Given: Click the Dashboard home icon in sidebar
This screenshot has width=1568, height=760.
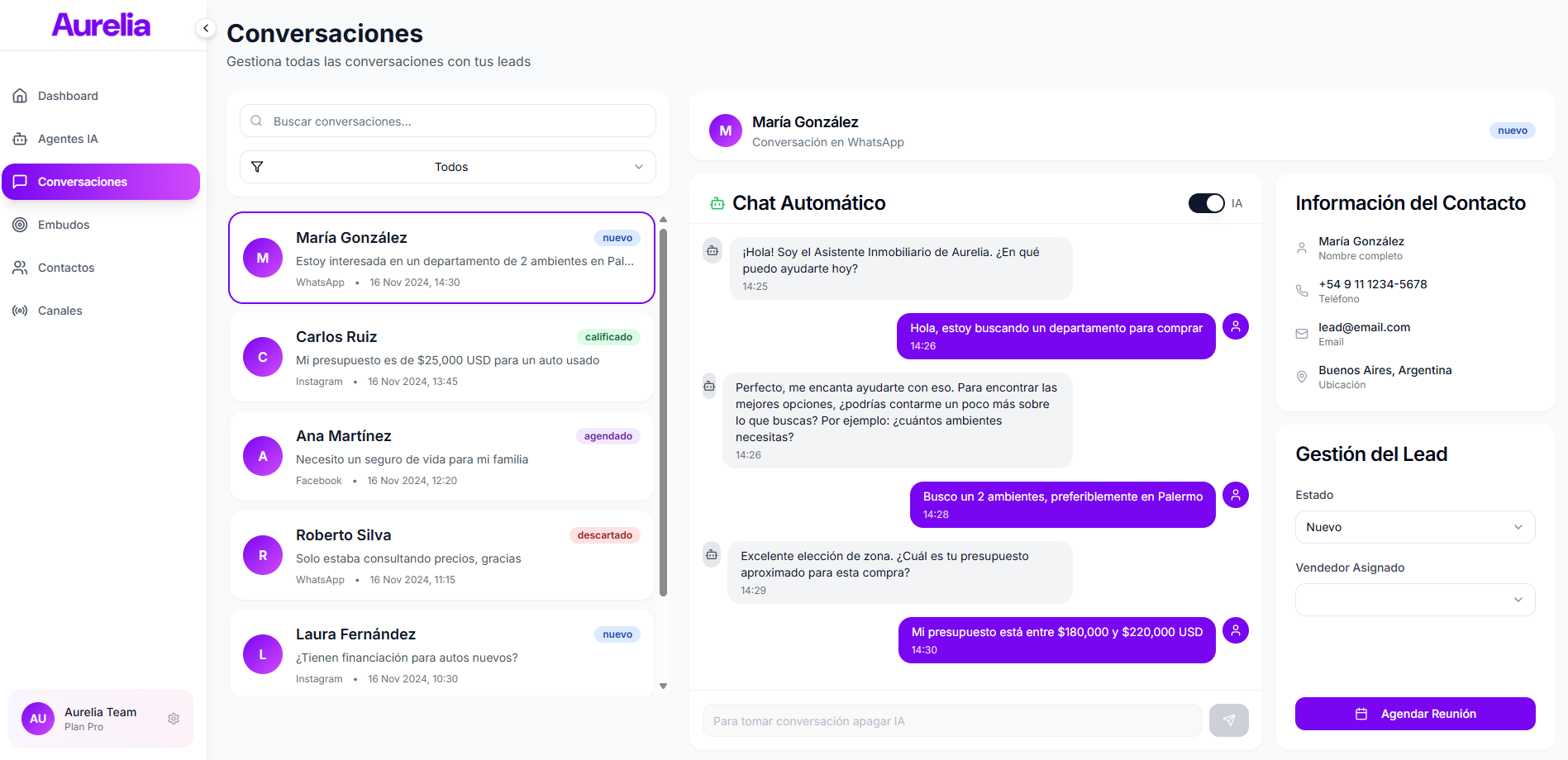Looking at the screenshot, I should tap(20, 96).
